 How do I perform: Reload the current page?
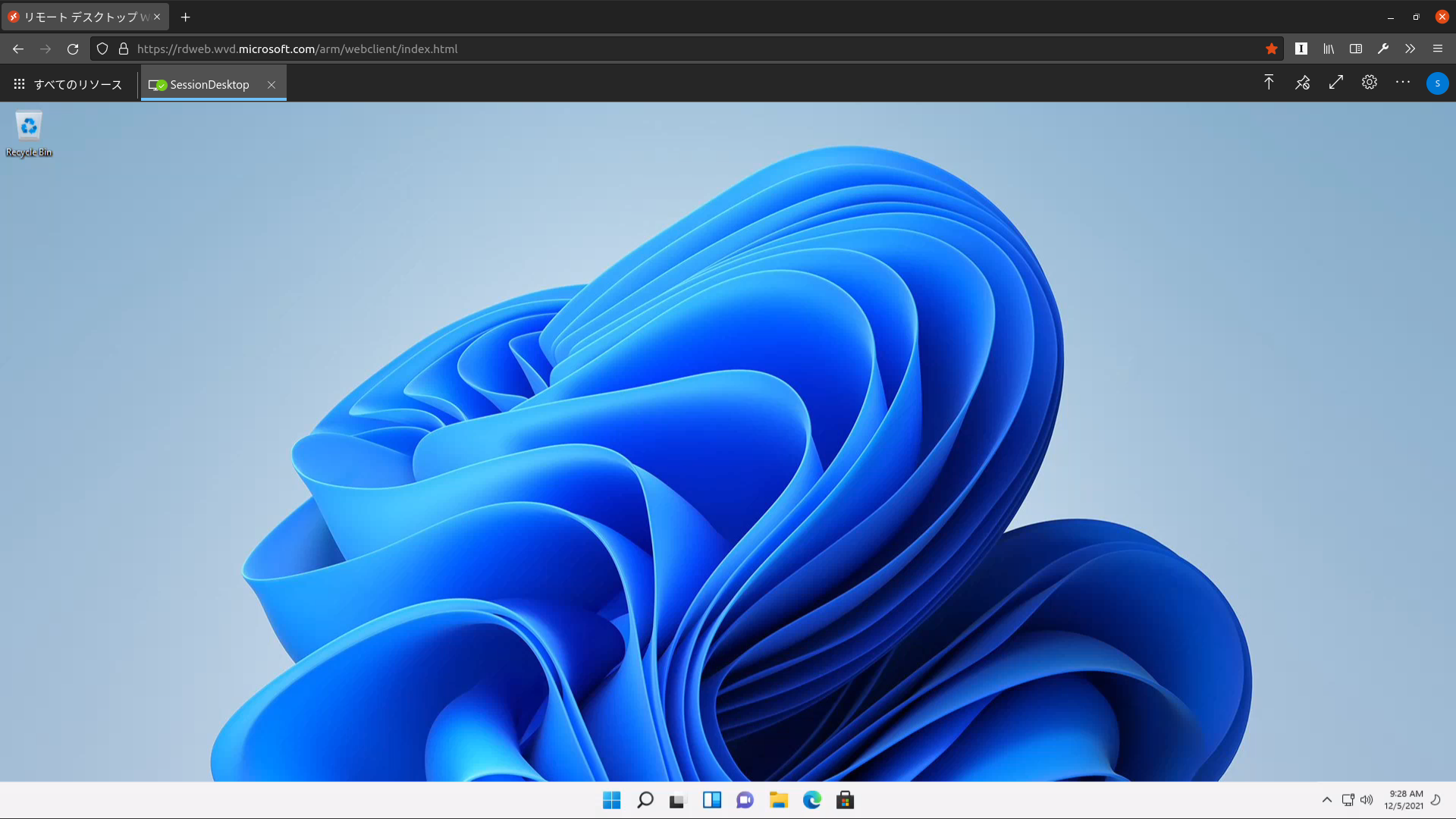(x=73, y=49)
